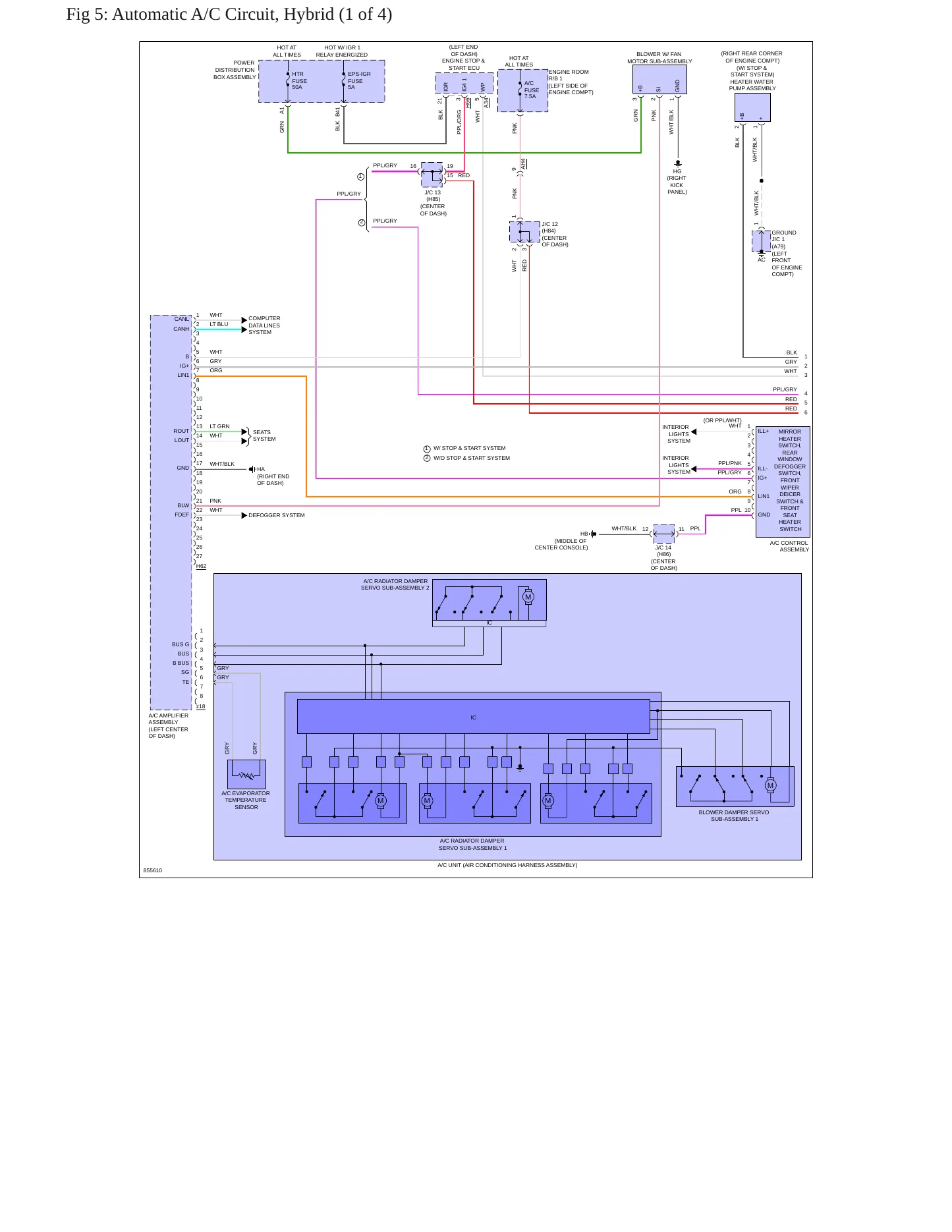Select the "A/C AMPLIFIER ASSEMBLY" label

(x=168, y=719)
